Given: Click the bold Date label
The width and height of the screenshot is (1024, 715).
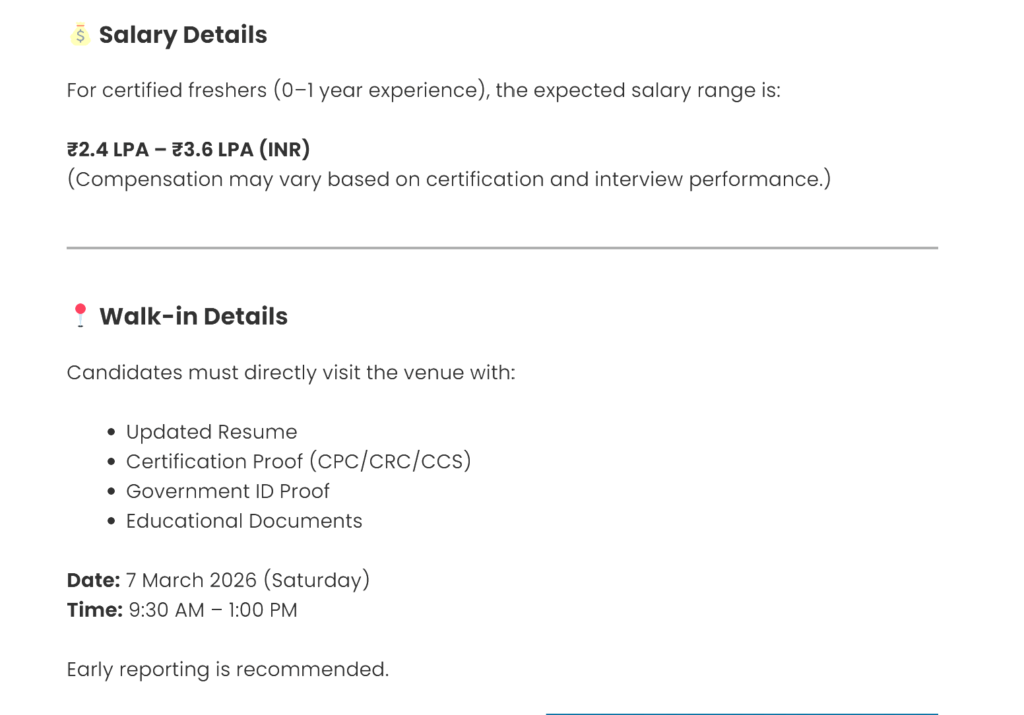Looking at the screenshot, I should pyautogui.click(x=93, y=580).
